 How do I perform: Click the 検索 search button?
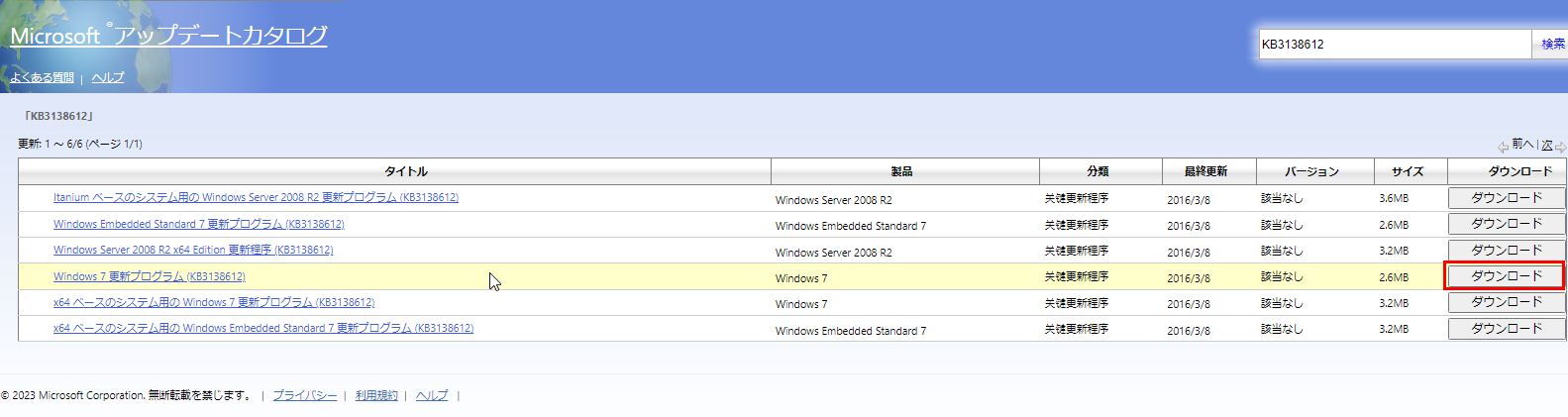(1552, 44)
